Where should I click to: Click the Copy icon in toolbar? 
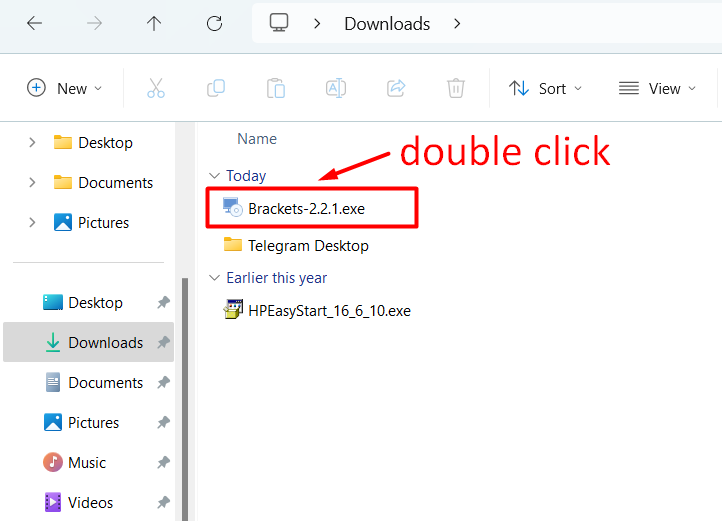(216, 88)
